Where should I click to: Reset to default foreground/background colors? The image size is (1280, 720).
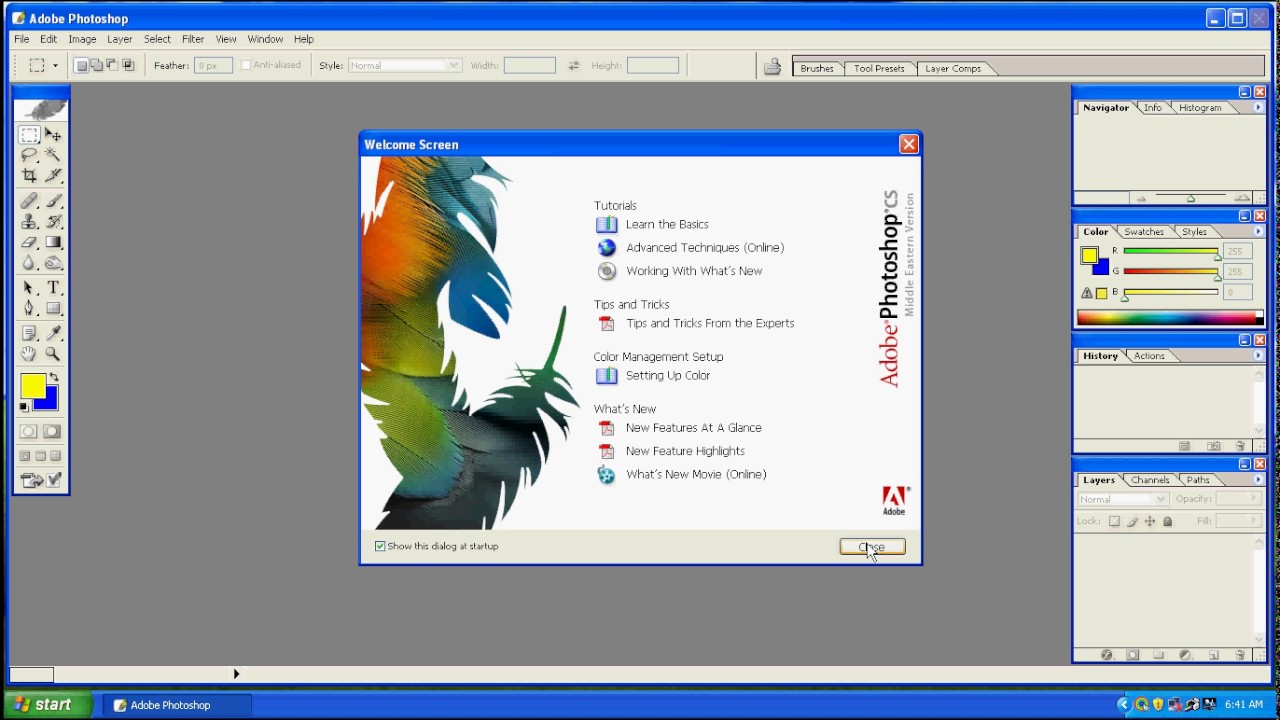click(24, 407)
